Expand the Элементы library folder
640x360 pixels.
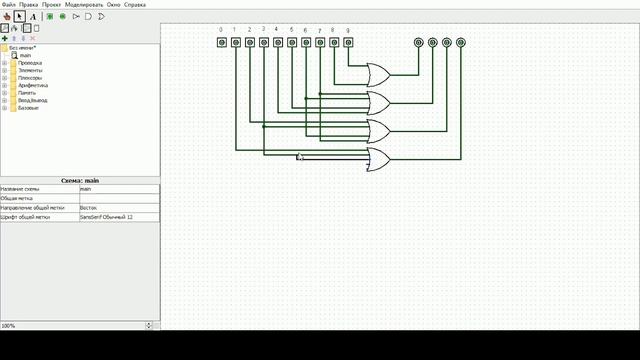tap(4, 70)
